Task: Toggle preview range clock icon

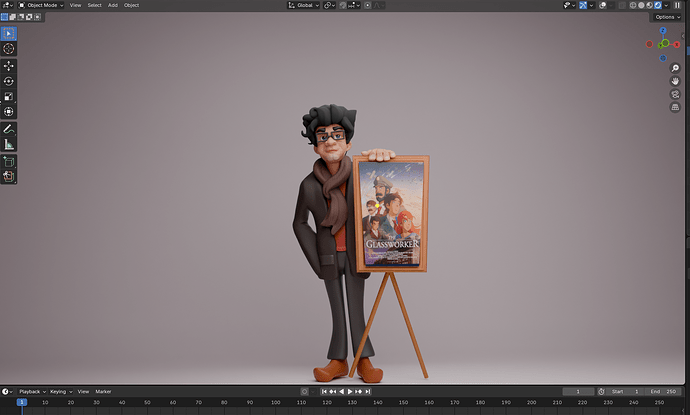Action: [x=601, y=391]
